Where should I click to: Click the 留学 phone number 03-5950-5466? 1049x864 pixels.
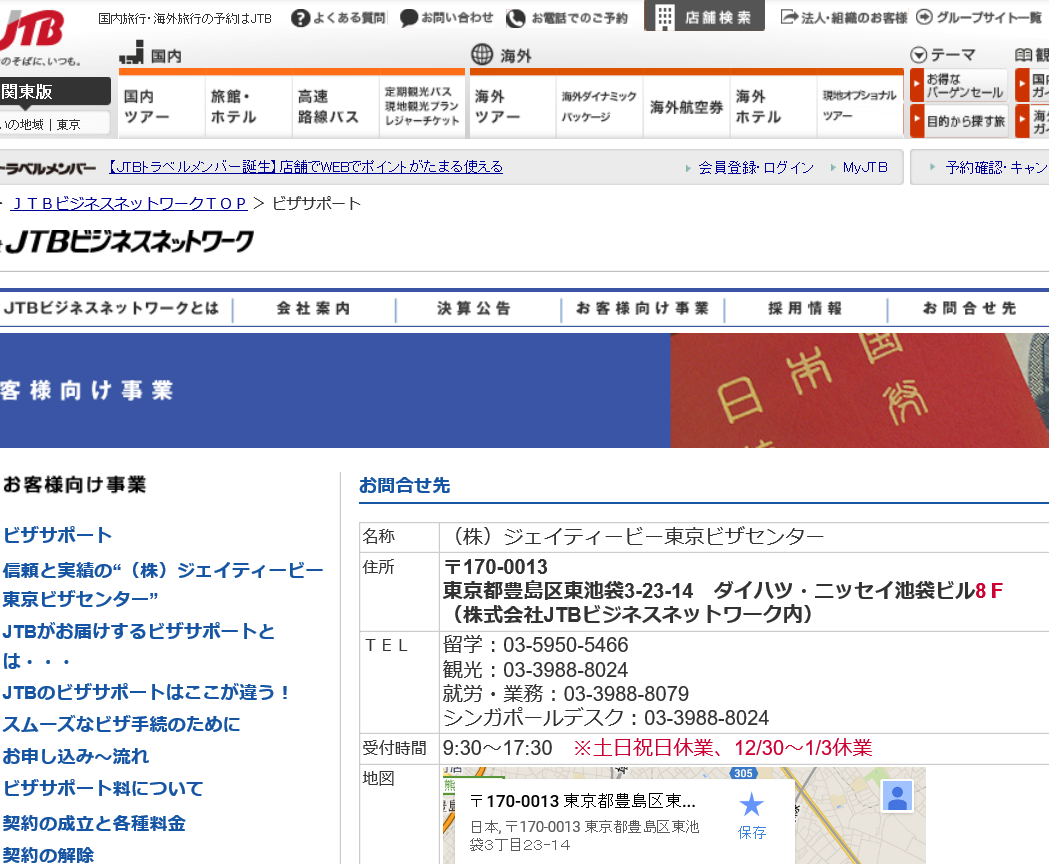565,645
